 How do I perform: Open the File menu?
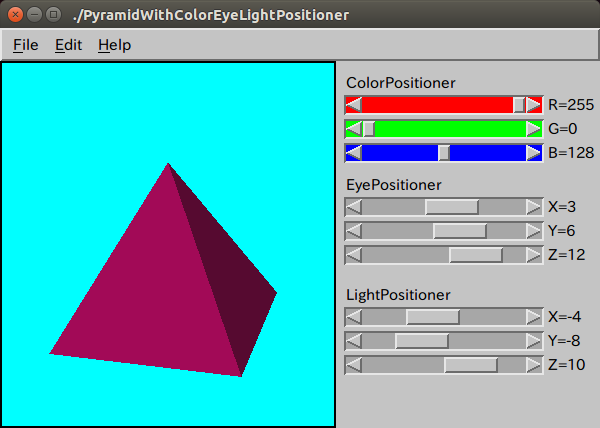coord(26,45)
